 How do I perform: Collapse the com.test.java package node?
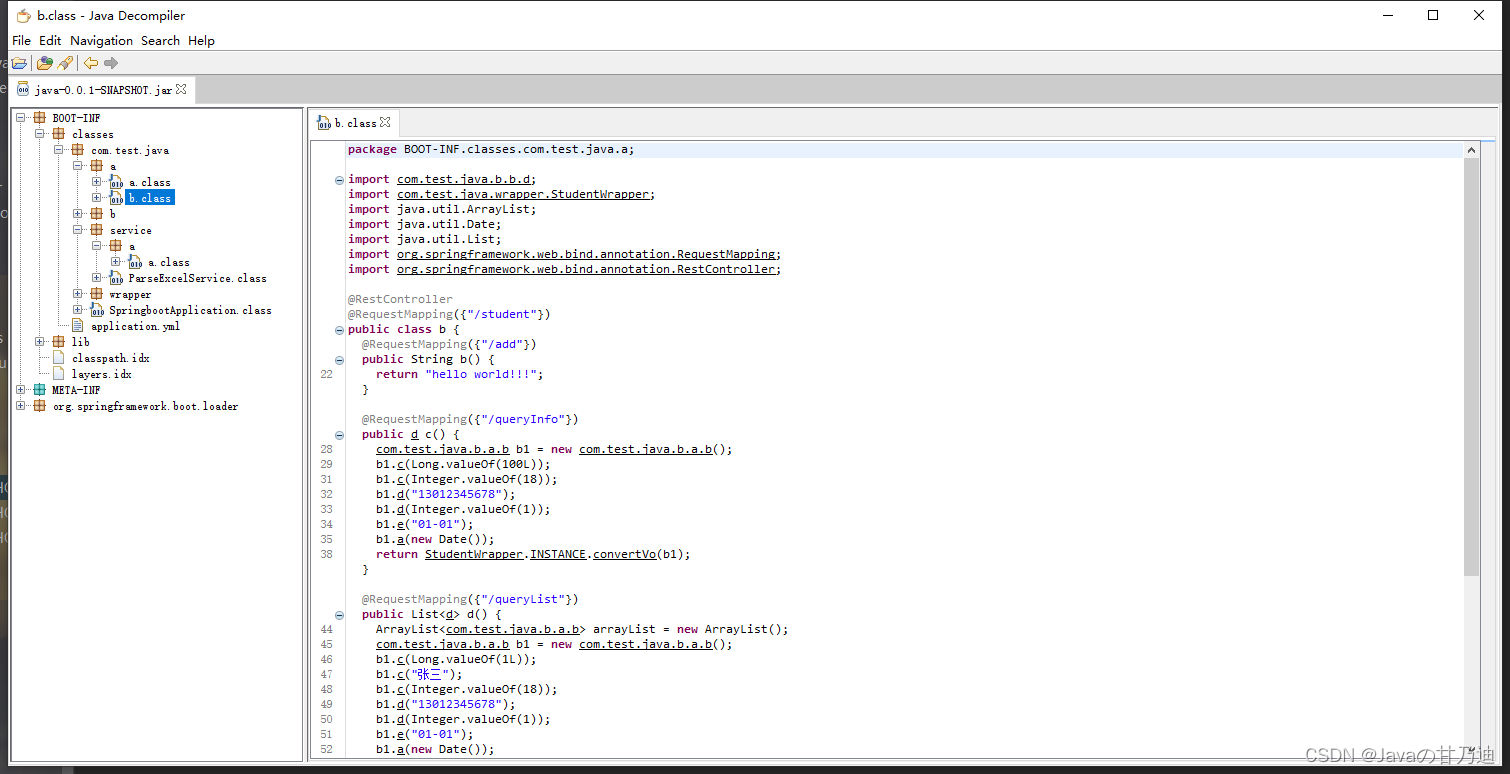[58, 150]
